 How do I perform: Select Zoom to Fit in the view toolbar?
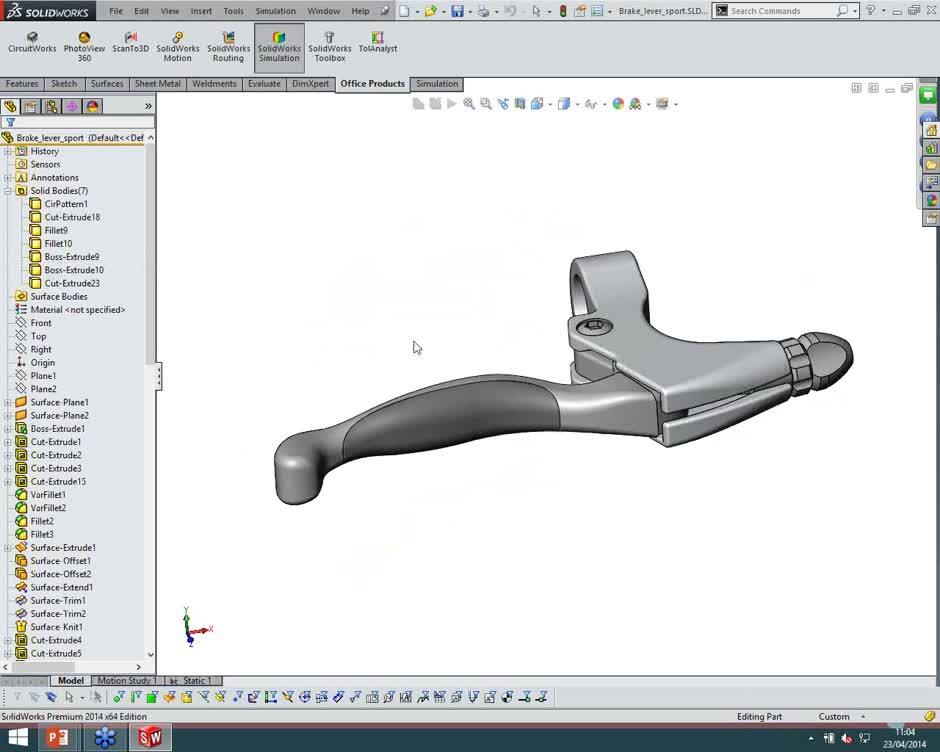[468, 104]
